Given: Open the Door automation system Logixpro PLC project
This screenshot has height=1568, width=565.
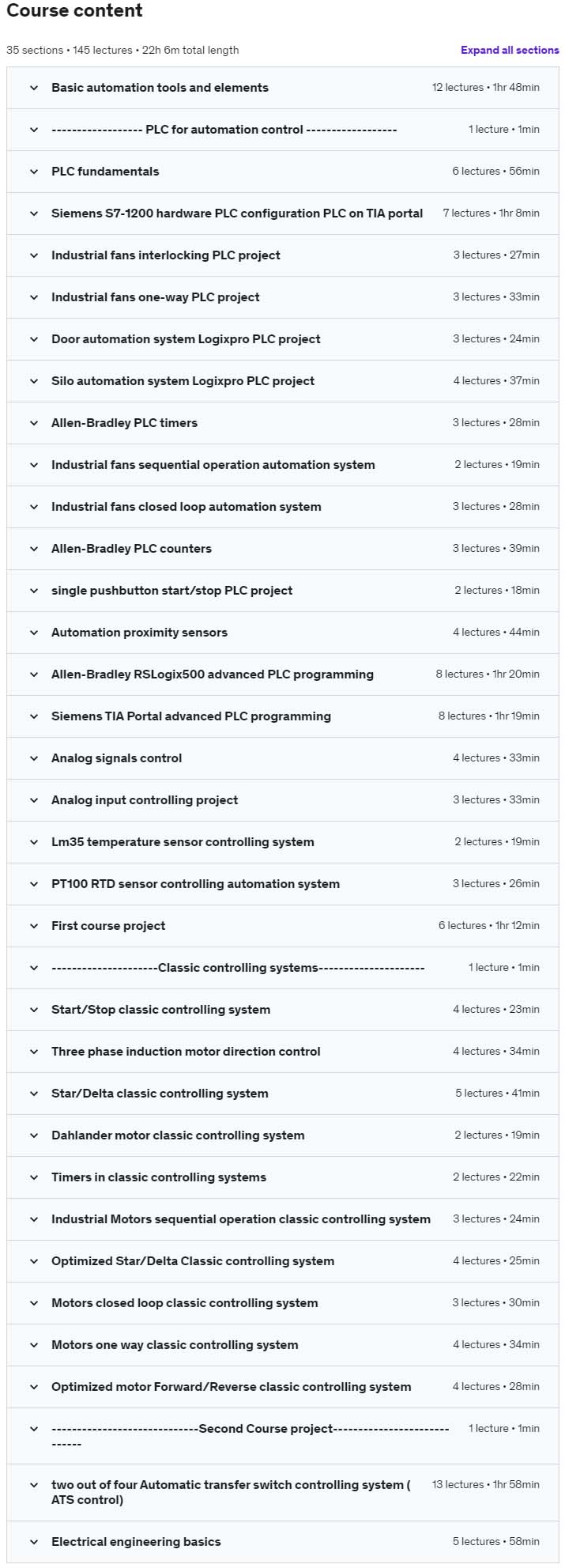Looking at the screenshot, I should (283, 339).
